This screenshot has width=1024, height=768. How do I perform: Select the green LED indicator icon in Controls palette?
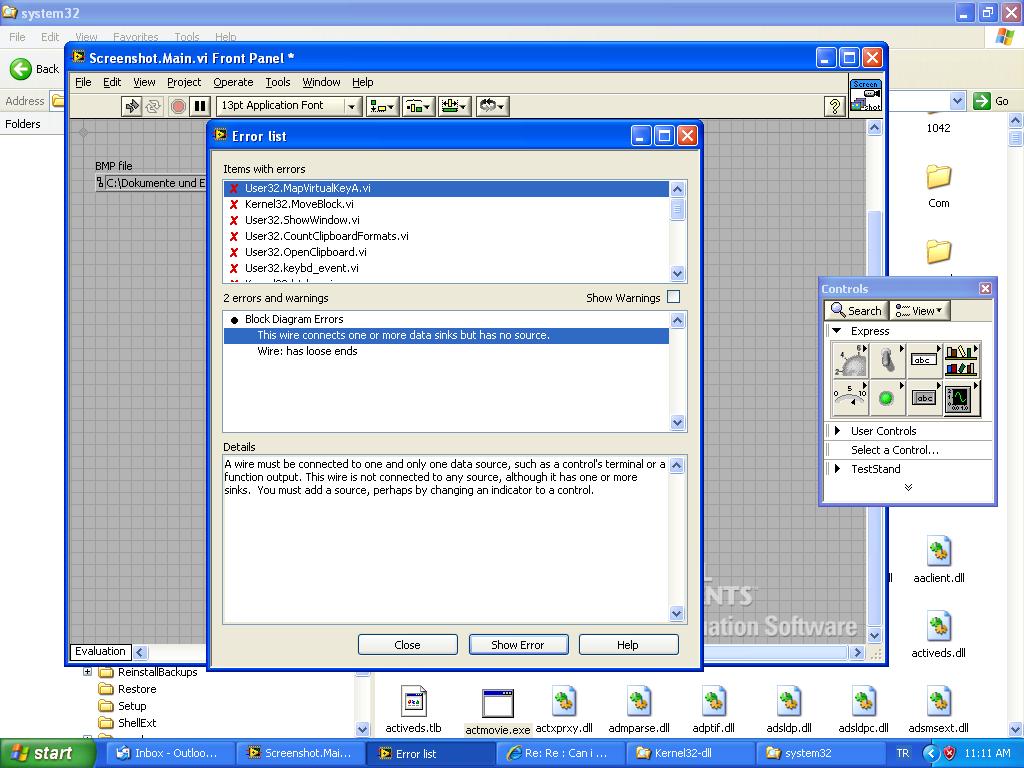(888, 398)
